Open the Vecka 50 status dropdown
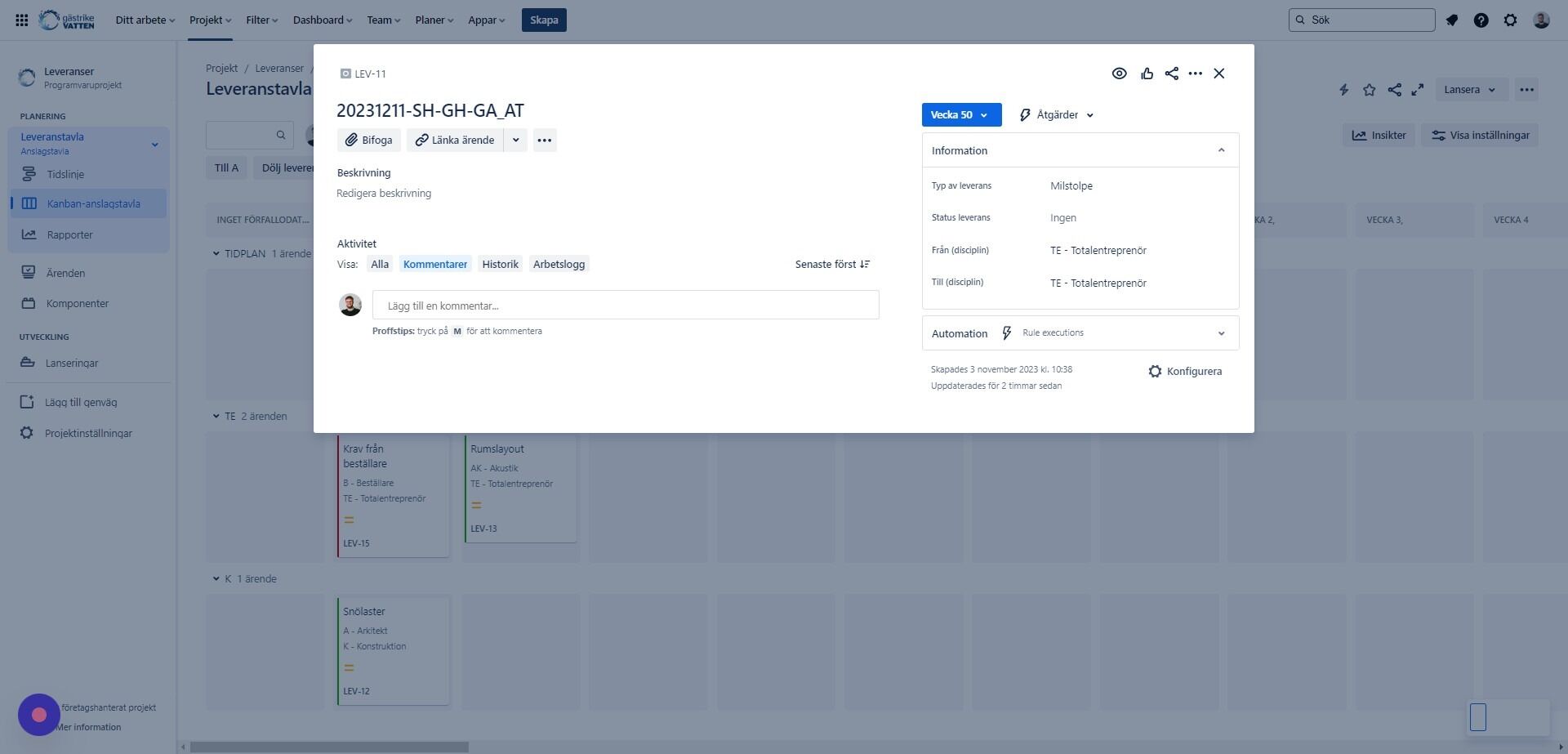Viewport: 1568px width, 754px height. (x=961, y=115)
